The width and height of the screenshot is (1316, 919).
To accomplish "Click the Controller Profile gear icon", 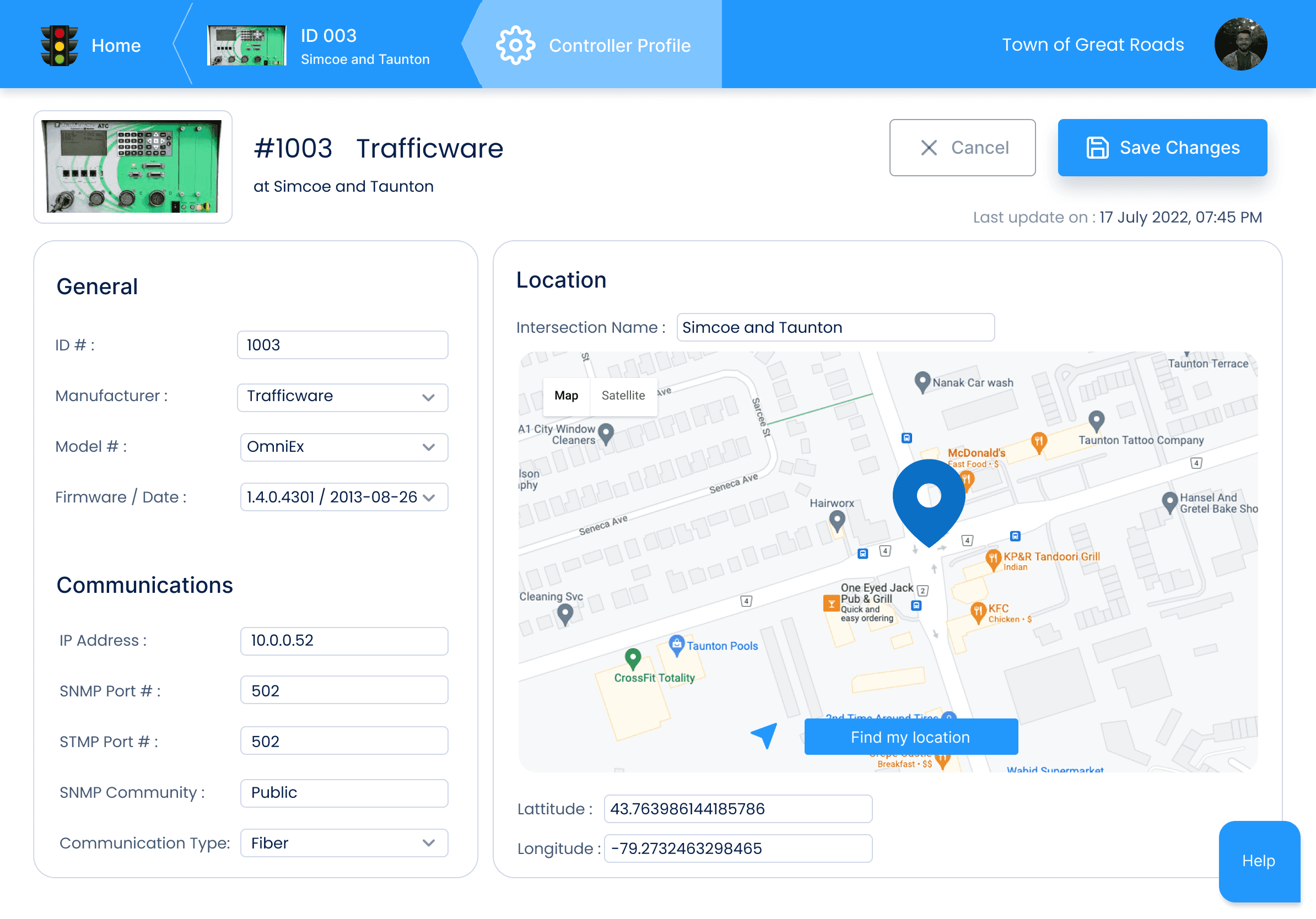I will [515, 45].
